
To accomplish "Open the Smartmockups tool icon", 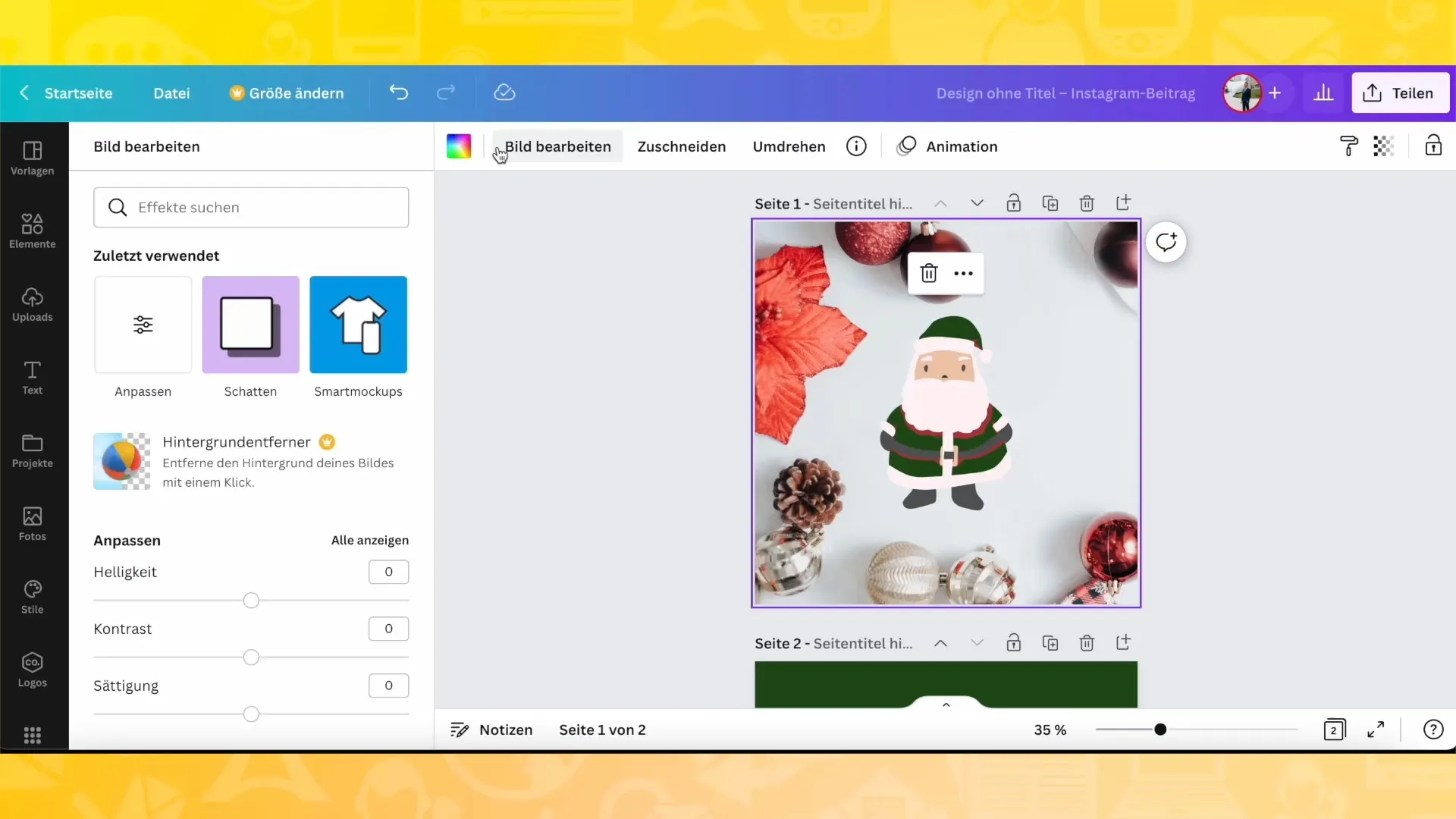I will click(358, 325).
